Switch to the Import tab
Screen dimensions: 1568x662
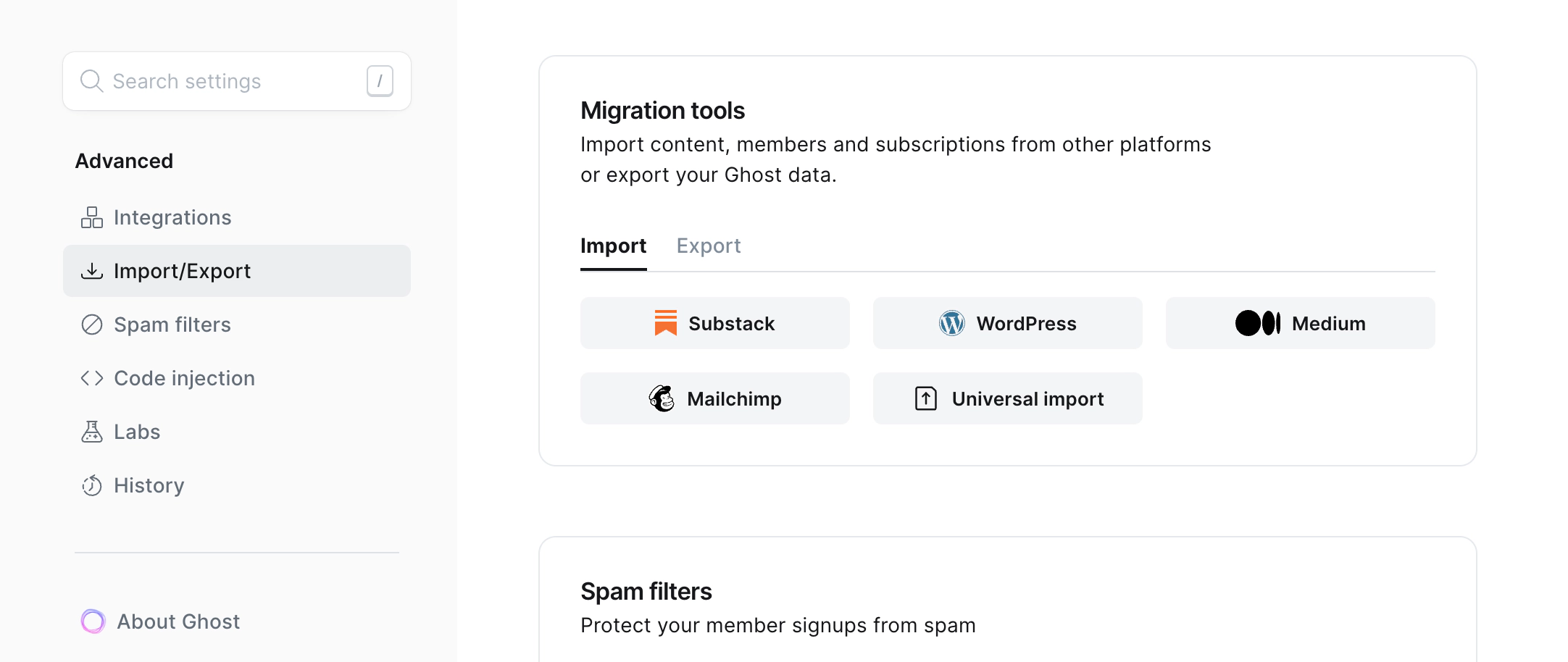coord(613,246)
